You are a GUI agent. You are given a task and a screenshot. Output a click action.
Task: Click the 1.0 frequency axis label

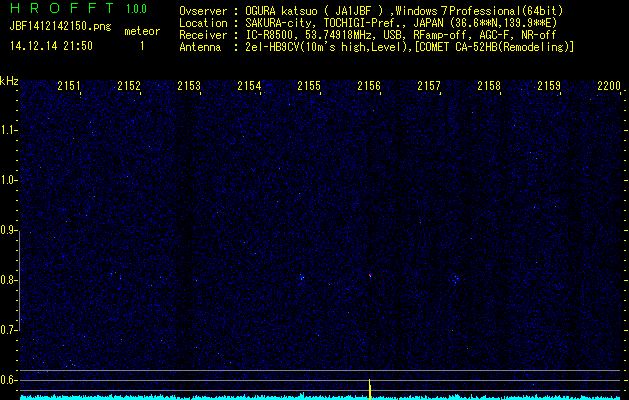tap(8, 180)
